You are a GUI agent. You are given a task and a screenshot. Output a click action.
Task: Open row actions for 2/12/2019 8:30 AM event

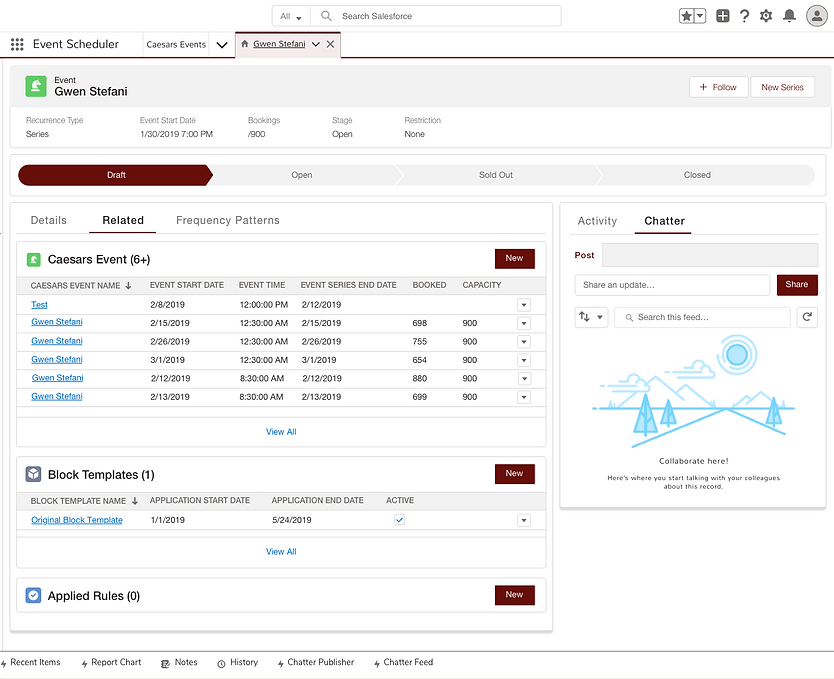(524, 379)
